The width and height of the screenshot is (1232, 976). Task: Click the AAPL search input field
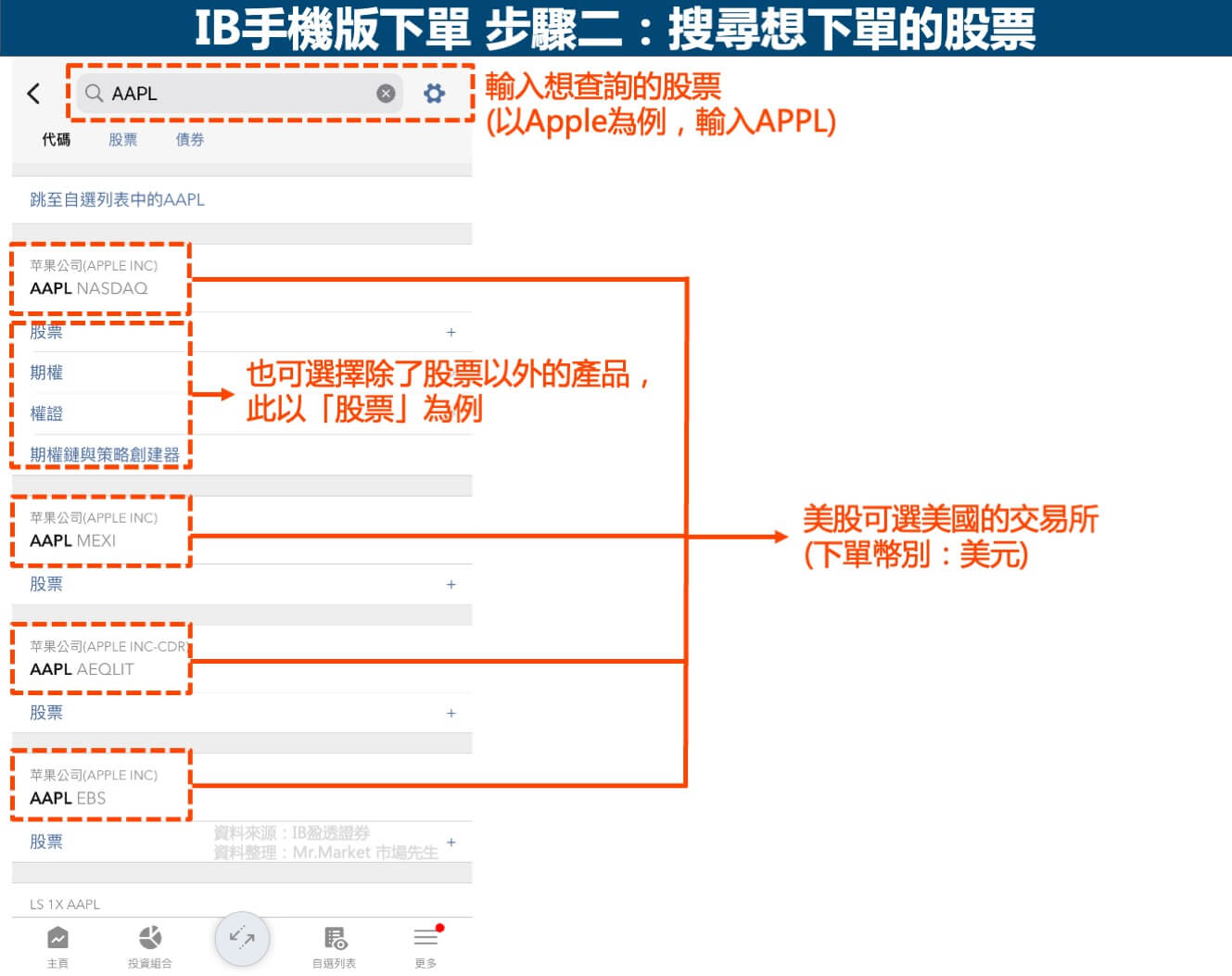pos(239,93)
